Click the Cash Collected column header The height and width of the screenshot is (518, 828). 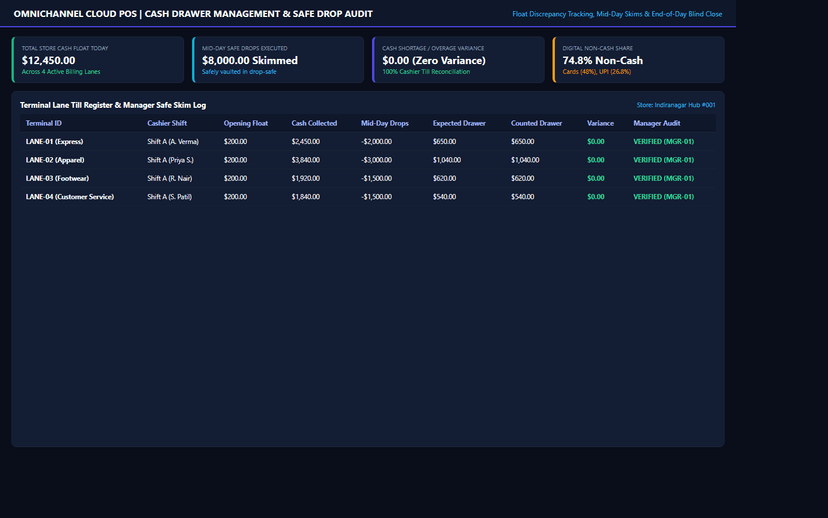click(314, 123)
